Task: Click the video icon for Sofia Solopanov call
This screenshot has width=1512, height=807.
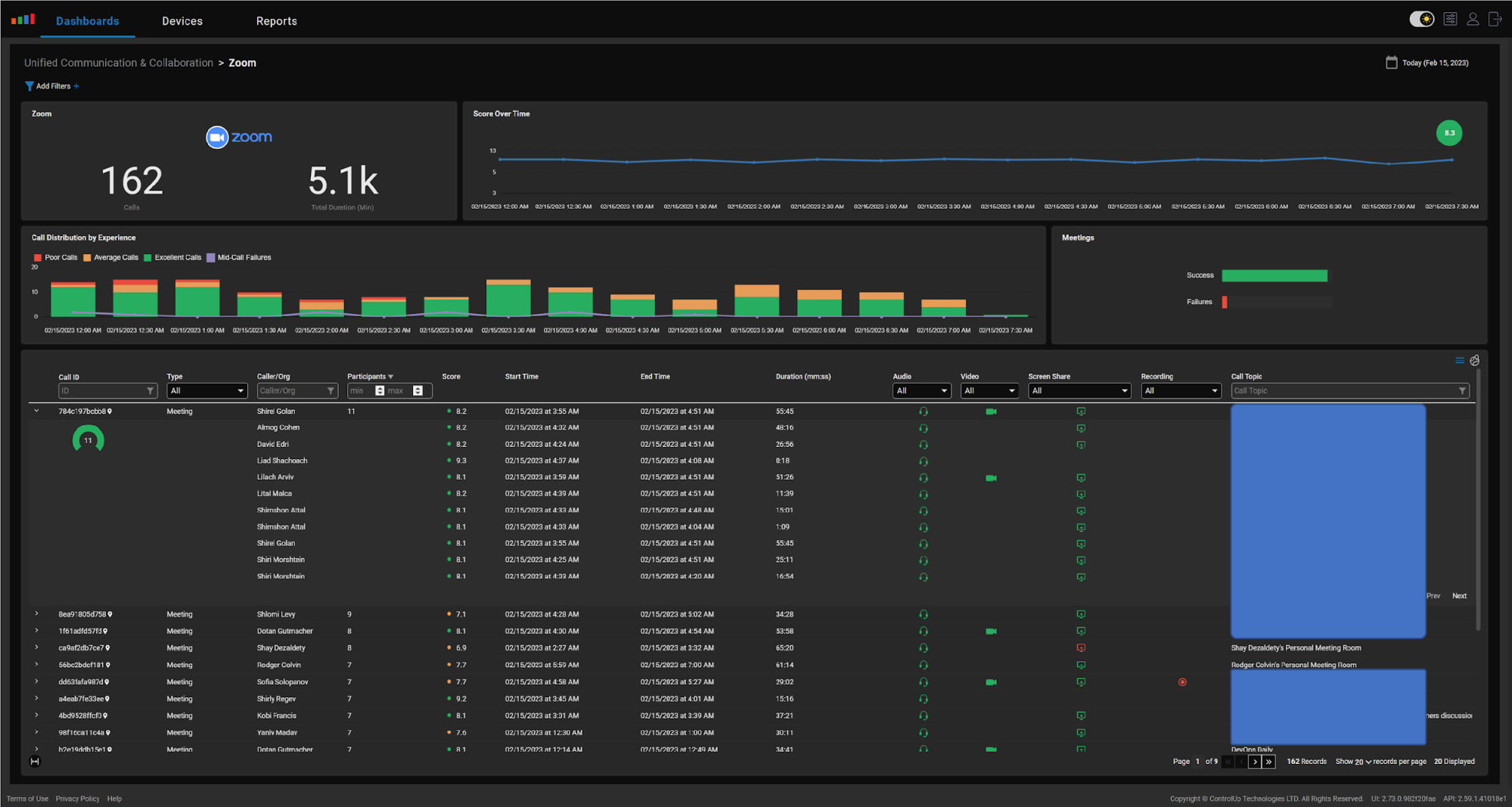Action: 991,682
